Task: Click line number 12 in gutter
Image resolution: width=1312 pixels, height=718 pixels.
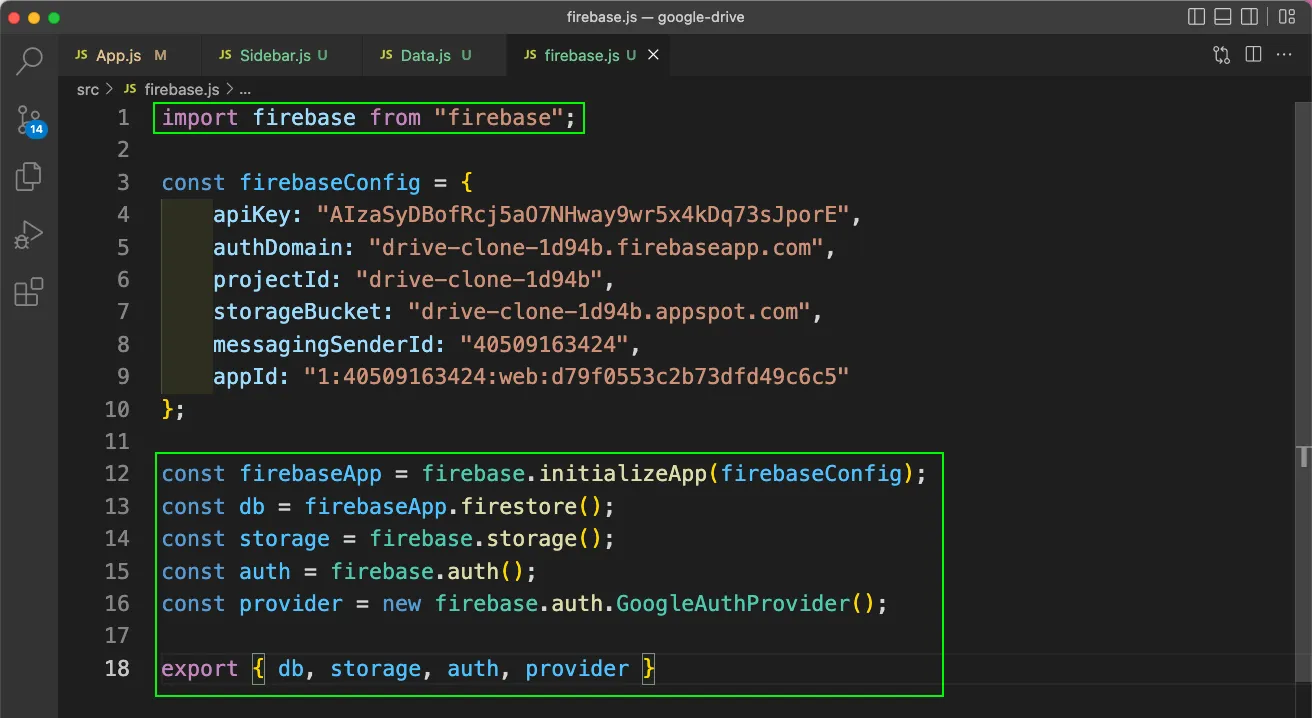Action: [117, 473]
